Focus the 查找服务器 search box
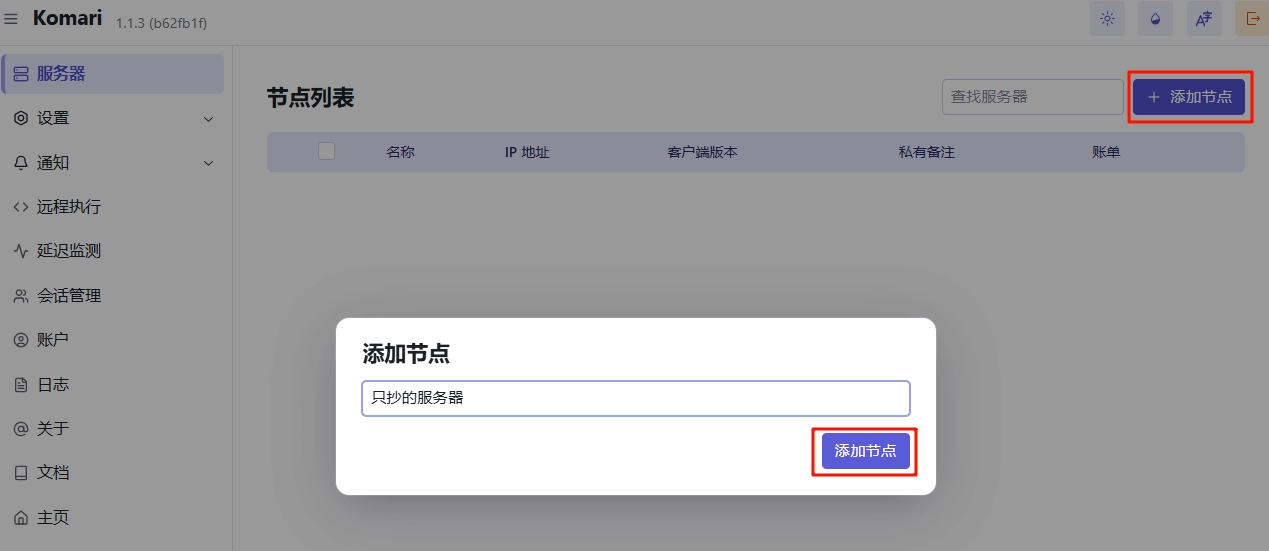The width and height of the screenshot is (1269, 551). pos(1032,97)
